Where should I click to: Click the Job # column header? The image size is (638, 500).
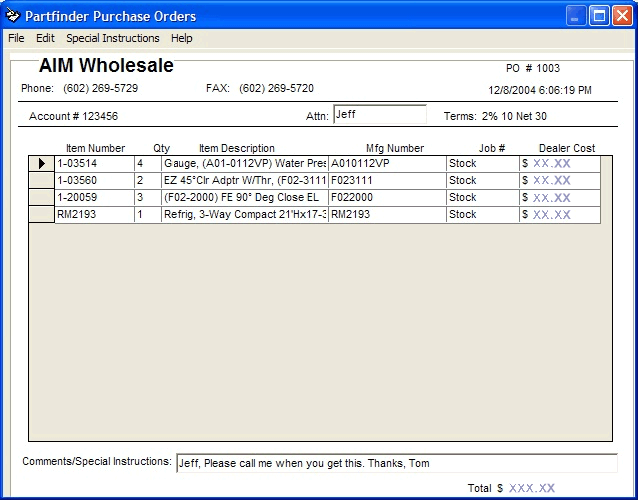tap(492, 148)
